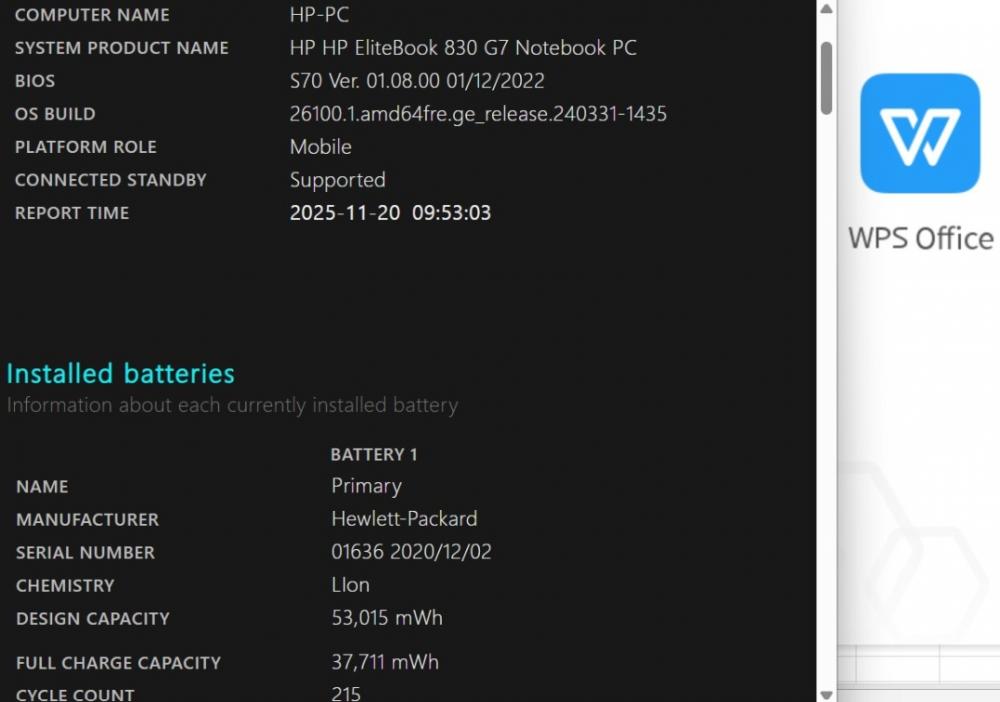1000x702 pixels.
Task: Select full charge capacity '37,711 mWh'
Action: (x=385, y=662)
